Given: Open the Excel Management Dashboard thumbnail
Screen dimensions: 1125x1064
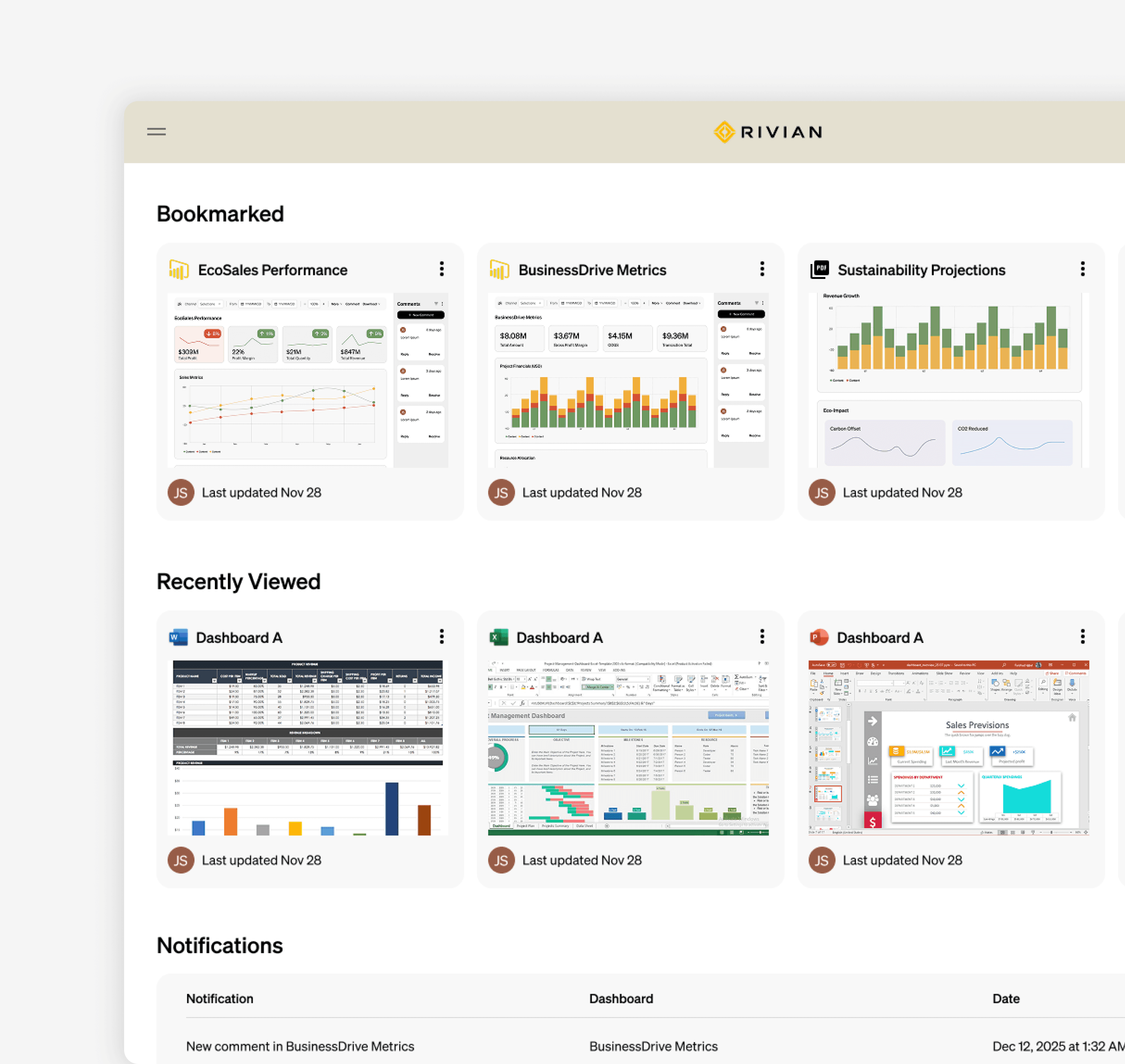Looking at the screenshot, I should pos(628,748).
